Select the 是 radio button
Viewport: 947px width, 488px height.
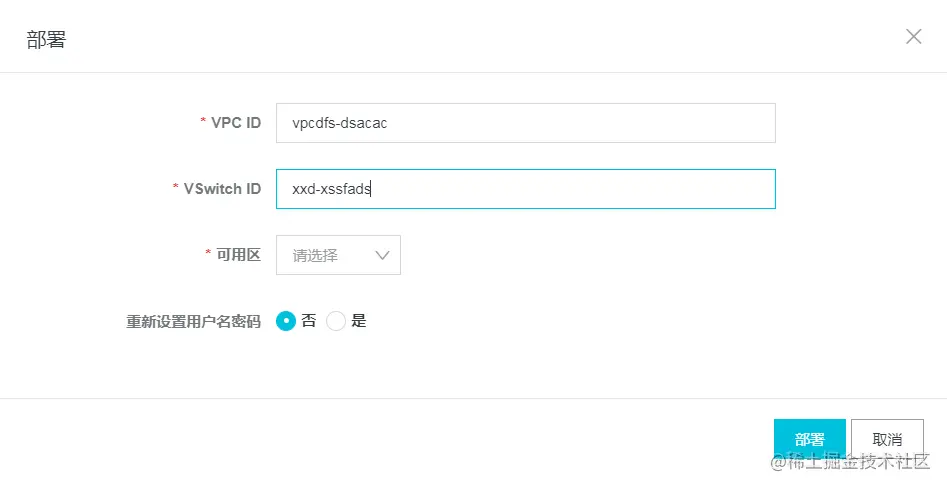[336, 321]
